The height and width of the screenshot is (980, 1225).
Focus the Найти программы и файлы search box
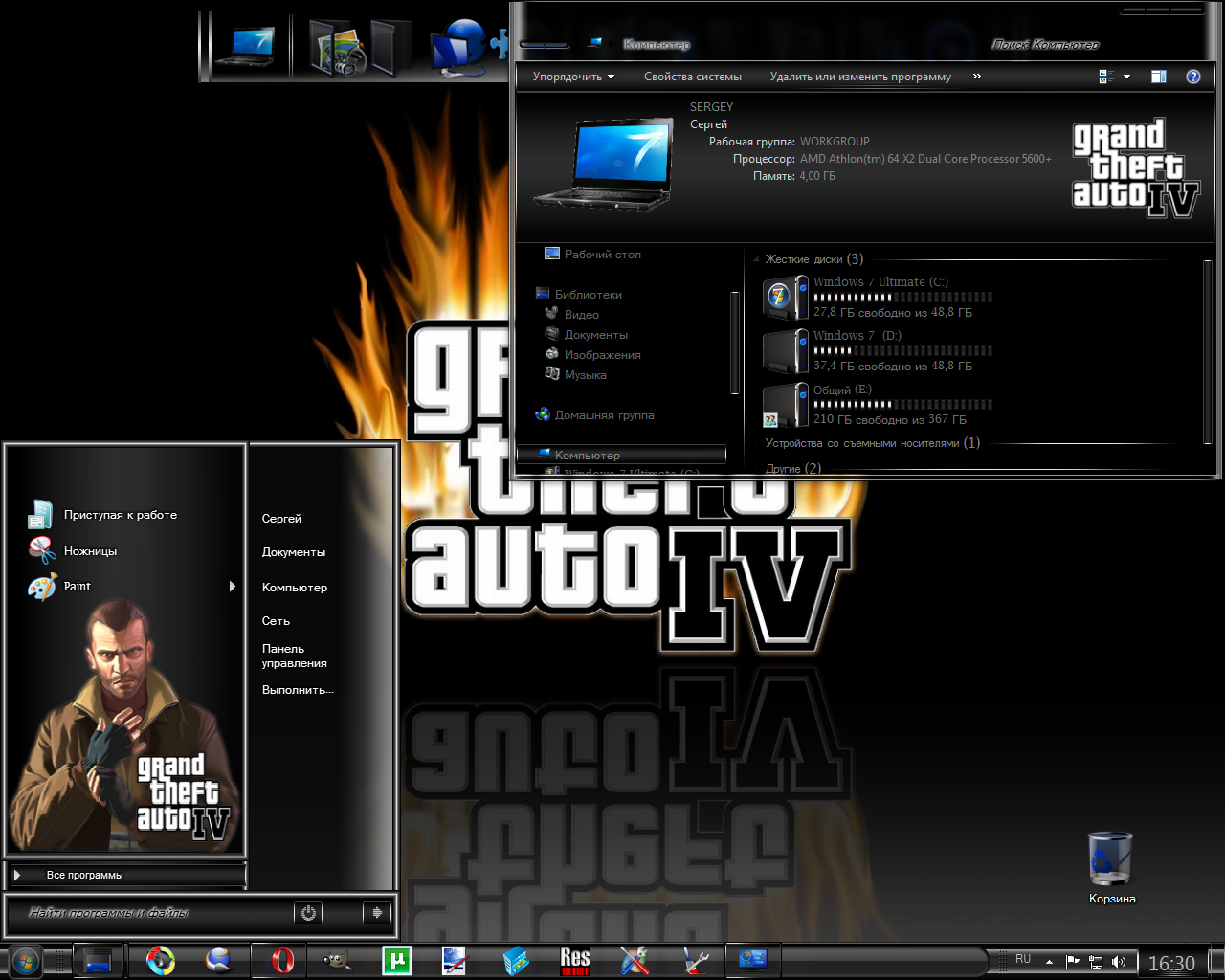(150, 913)
